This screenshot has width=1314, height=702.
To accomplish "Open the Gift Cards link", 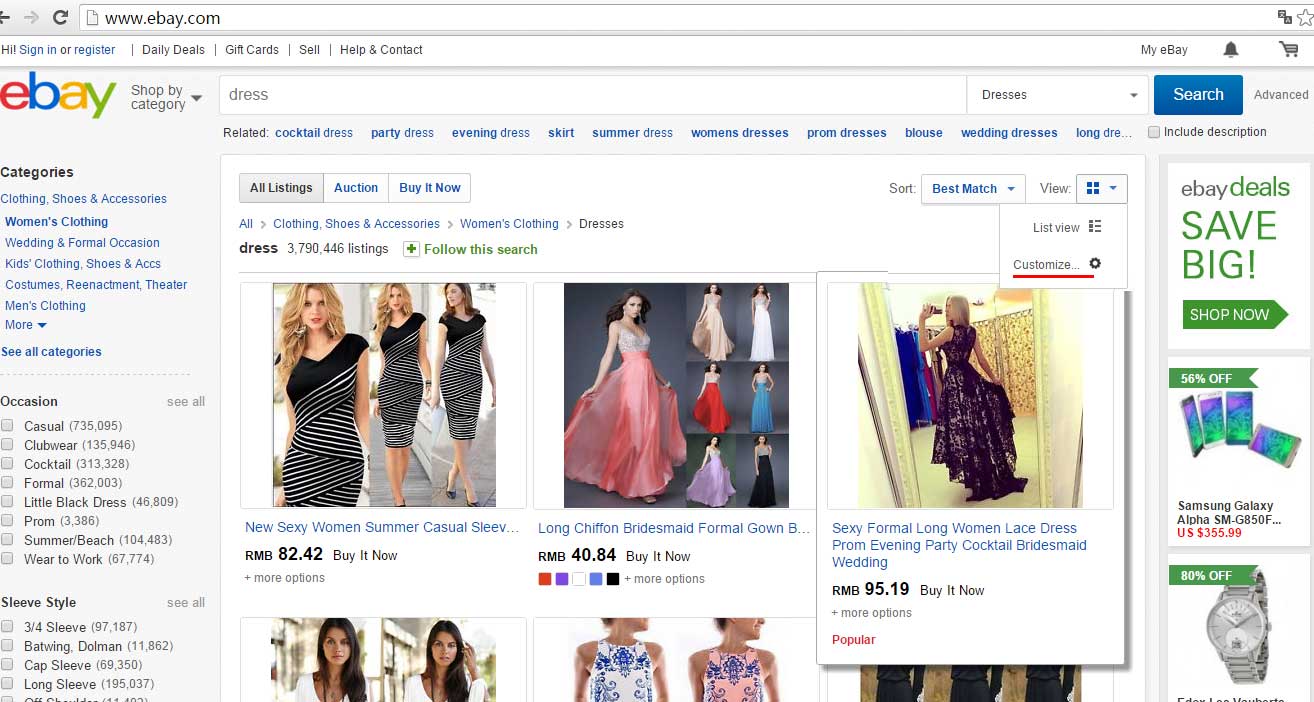I will [x=252, y=50].
